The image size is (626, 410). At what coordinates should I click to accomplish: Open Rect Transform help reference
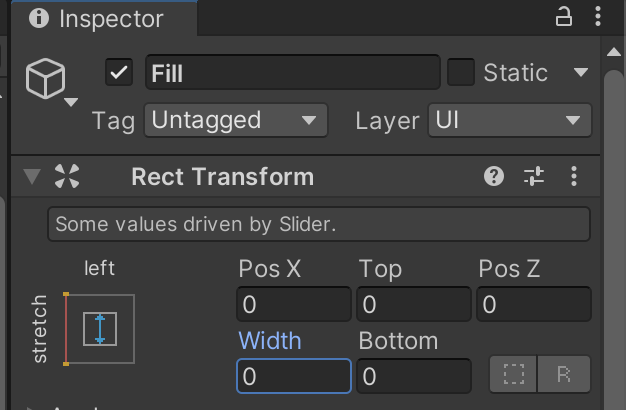point(494,177)
